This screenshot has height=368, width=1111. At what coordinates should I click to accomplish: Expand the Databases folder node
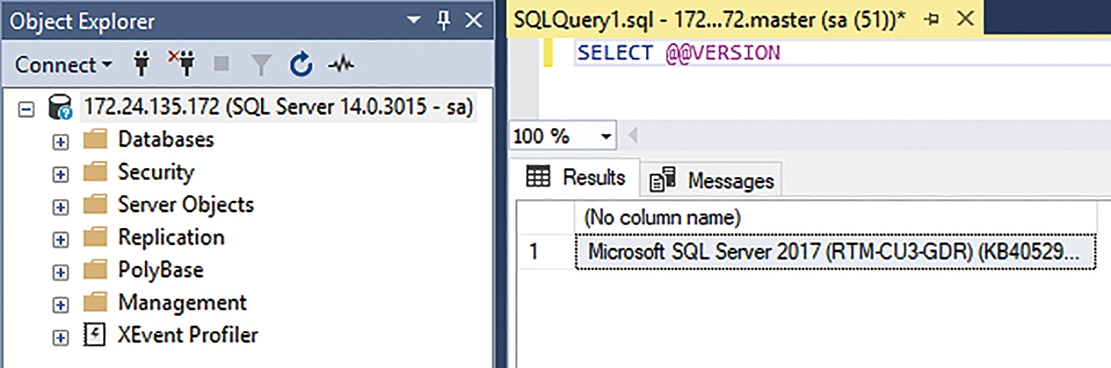click(x=60, y=141)
